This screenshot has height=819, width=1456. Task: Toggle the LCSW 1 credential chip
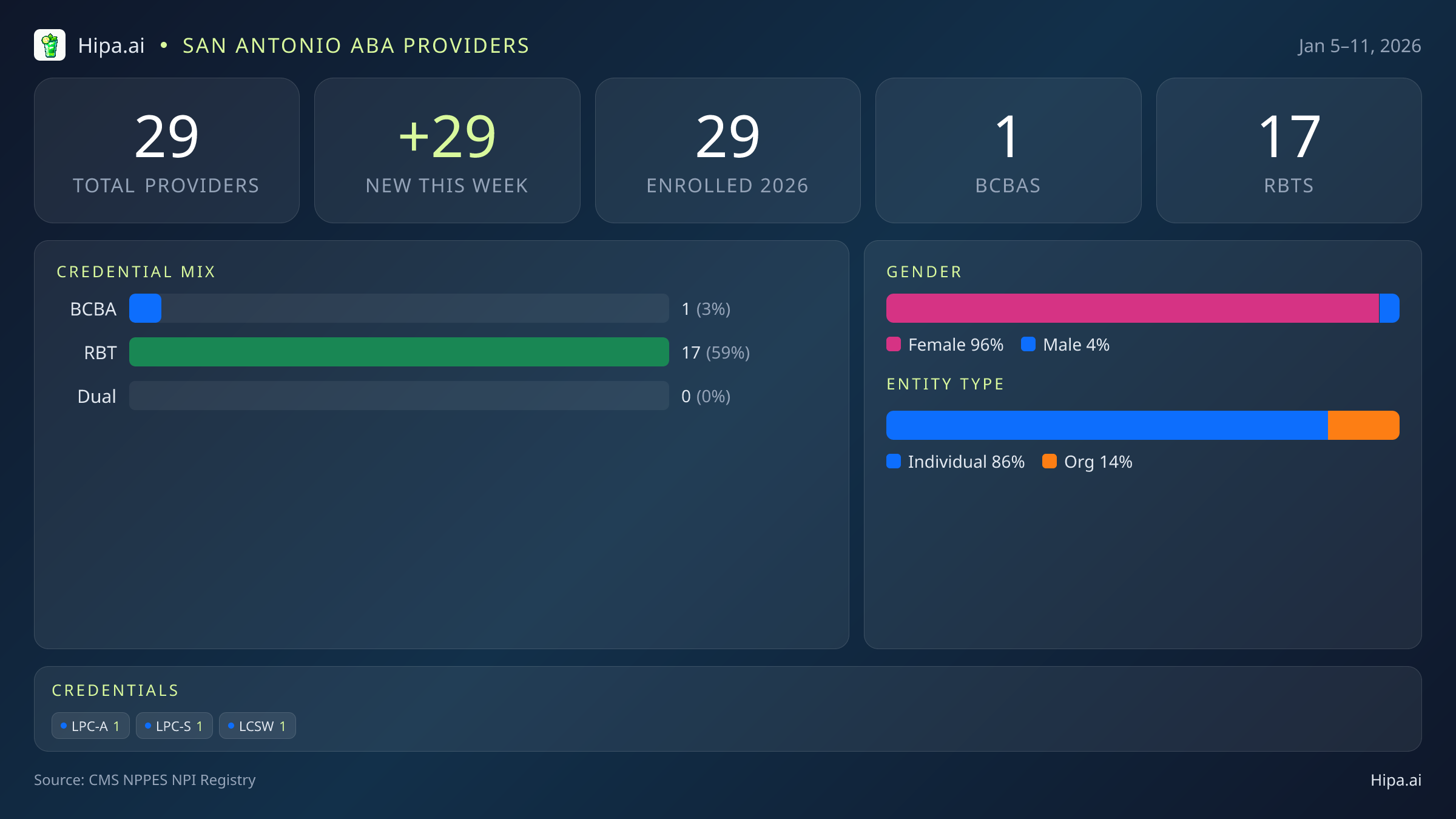click(257, 725)
